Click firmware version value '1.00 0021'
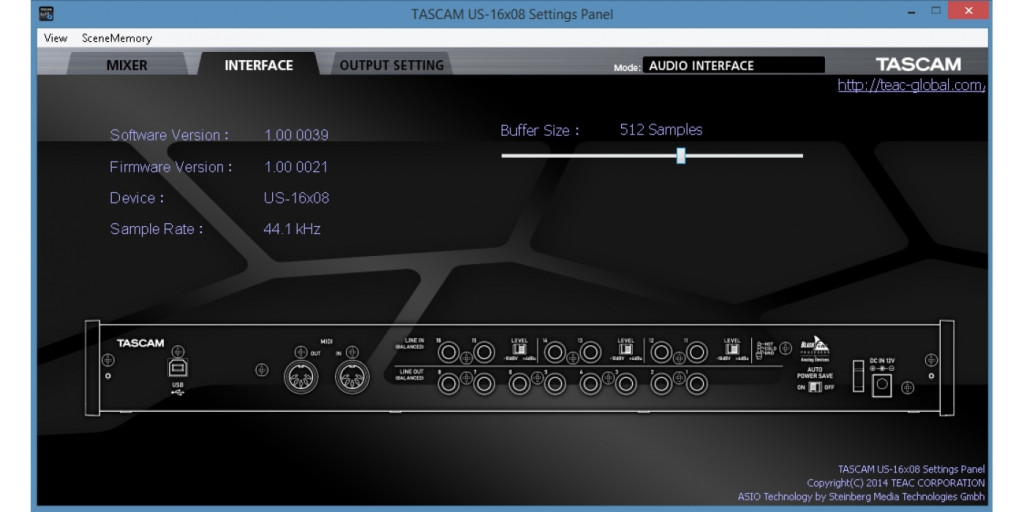This screenshot has height=512, width=1024. (296, 167)
